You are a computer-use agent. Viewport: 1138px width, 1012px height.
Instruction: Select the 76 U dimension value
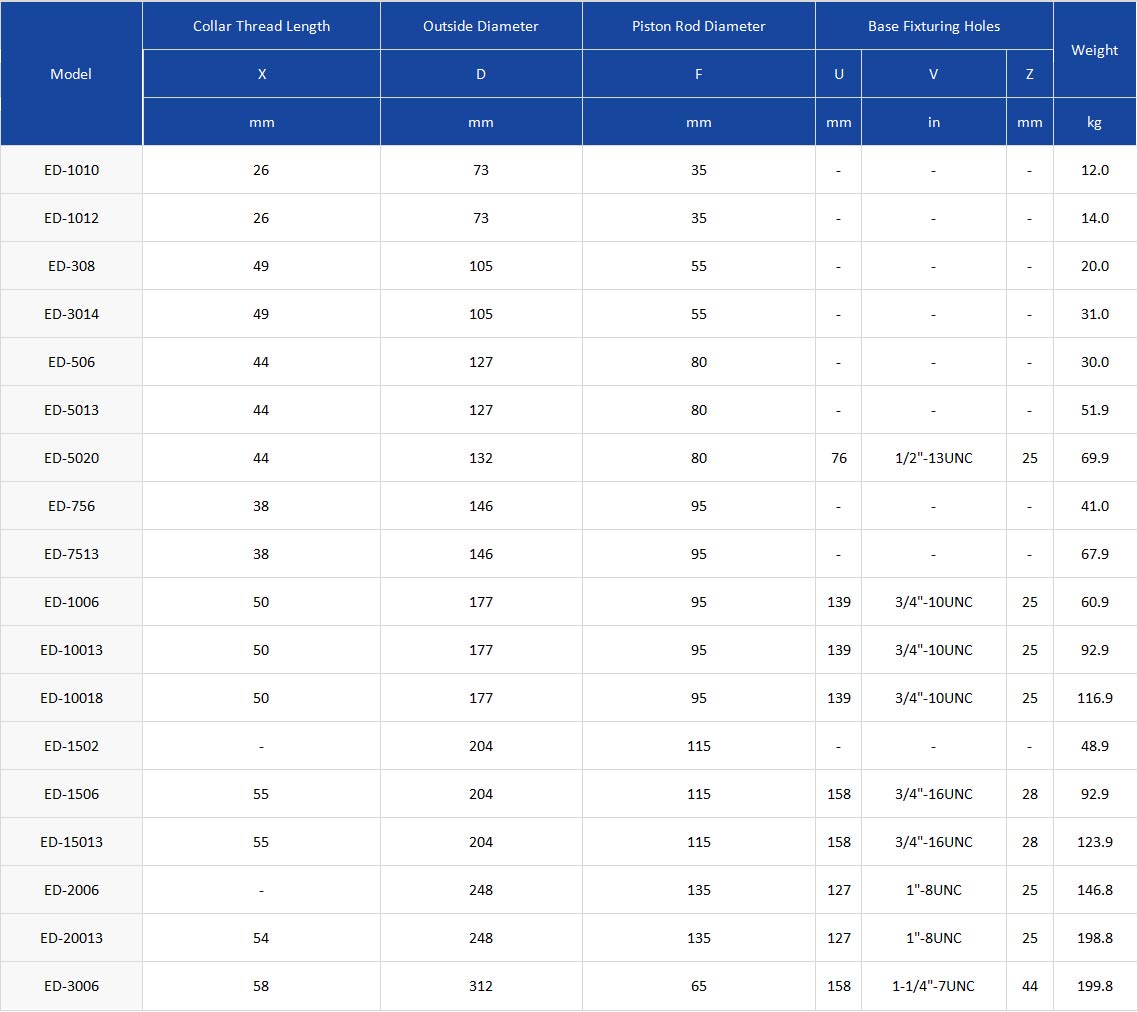point(838,457)
